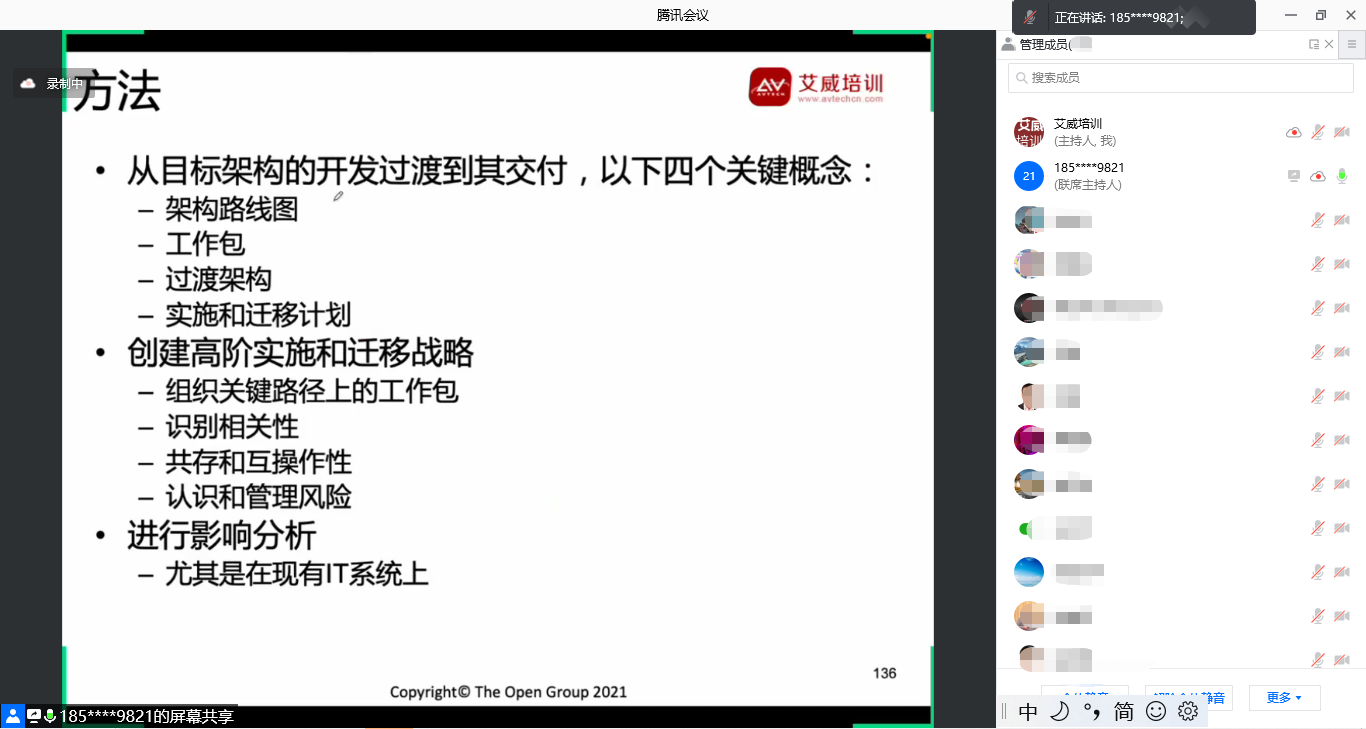Pop out the member management panel
The width and height of the screenshot is (1366, 729).
point(1314,44)
